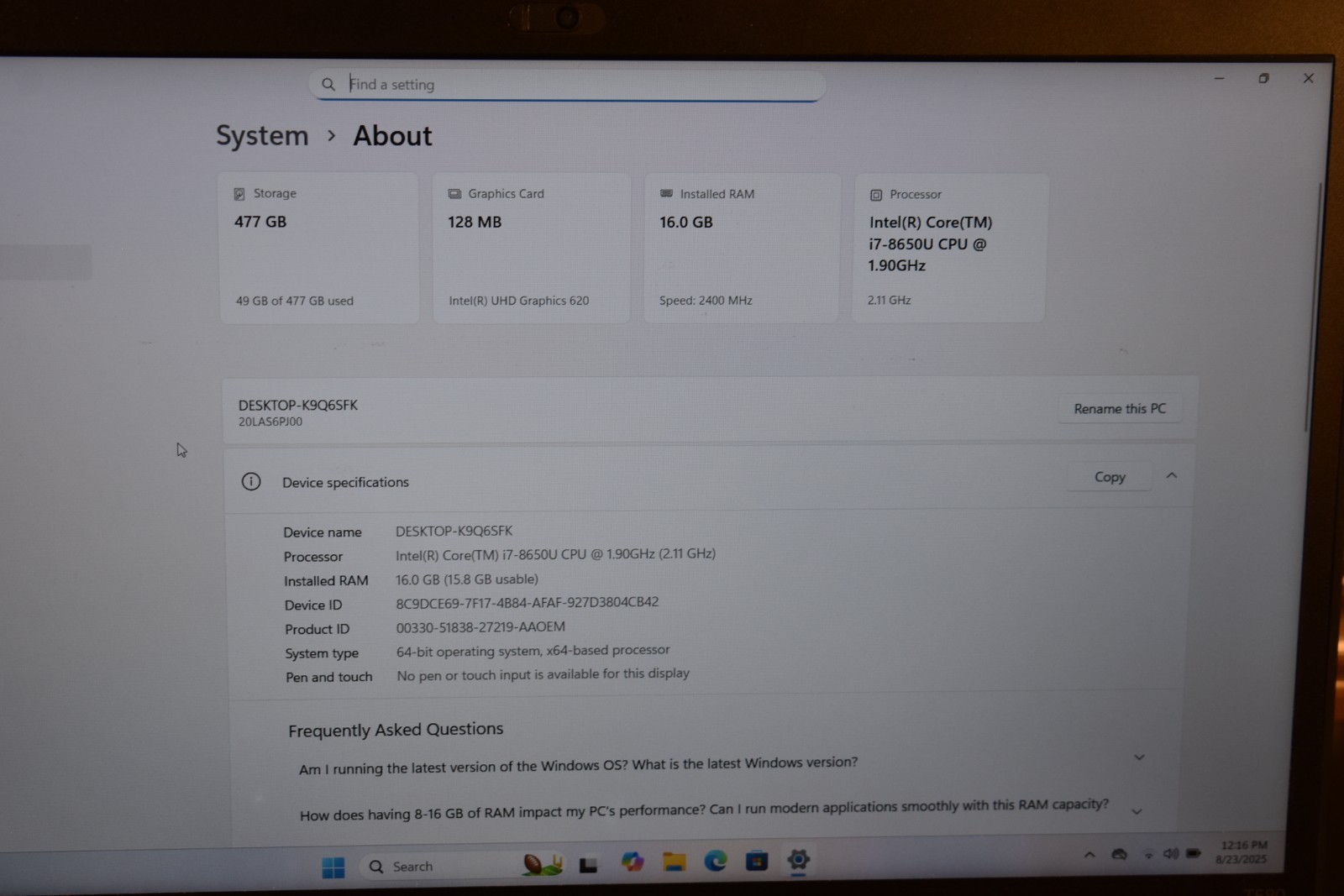Click the Processor chip icon
The height and width of the screenshot is (896, 1344).
pyautogui.click(x=876, y=195)
